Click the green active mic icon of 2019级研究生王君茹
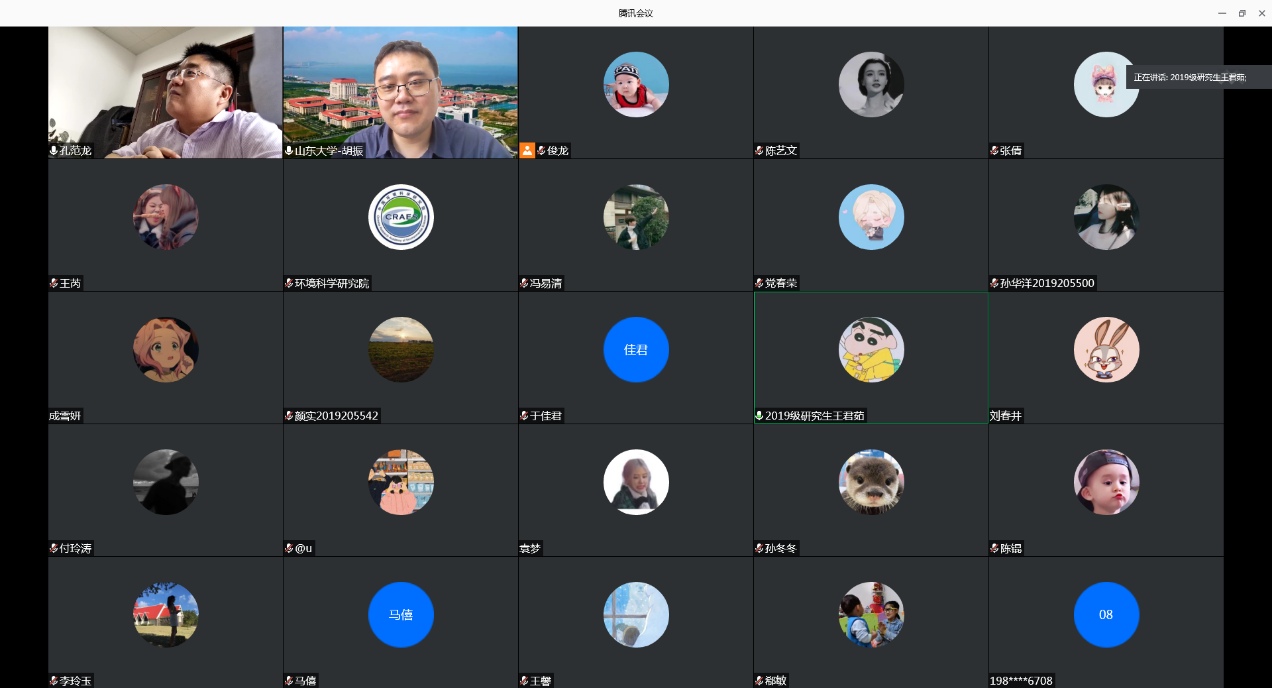1272x688 pixels. 759,416
